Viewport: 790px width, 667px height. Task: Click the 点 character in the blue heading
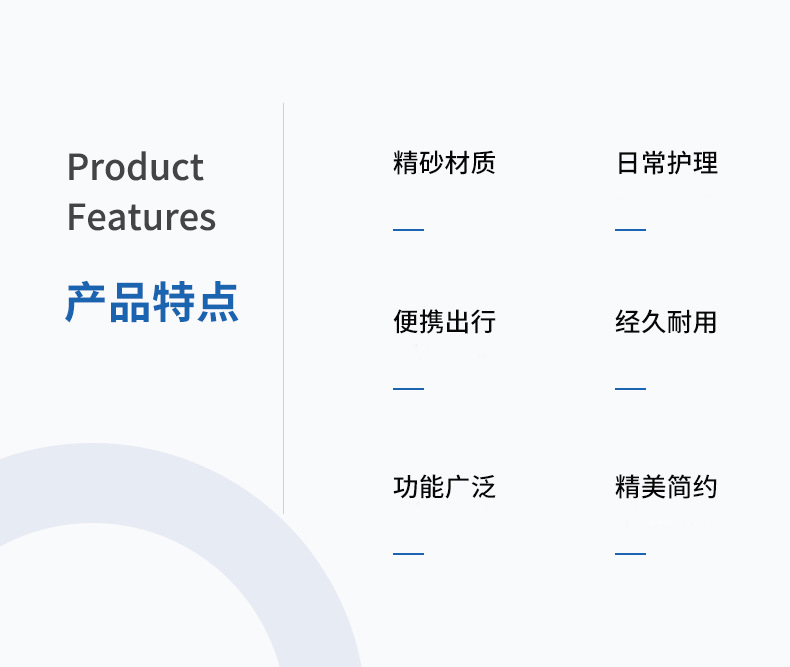(x=218, y=302)
